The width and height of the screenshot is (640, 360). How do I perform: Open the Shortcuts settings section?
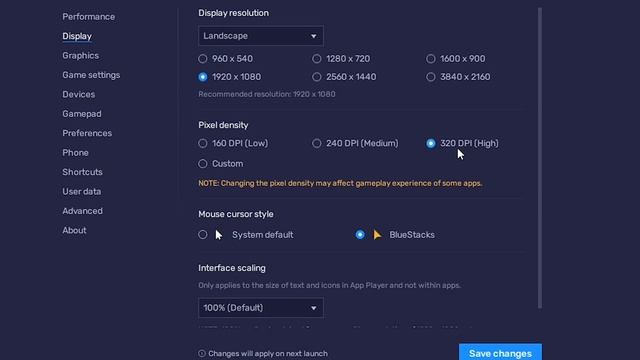pos(82,172)
